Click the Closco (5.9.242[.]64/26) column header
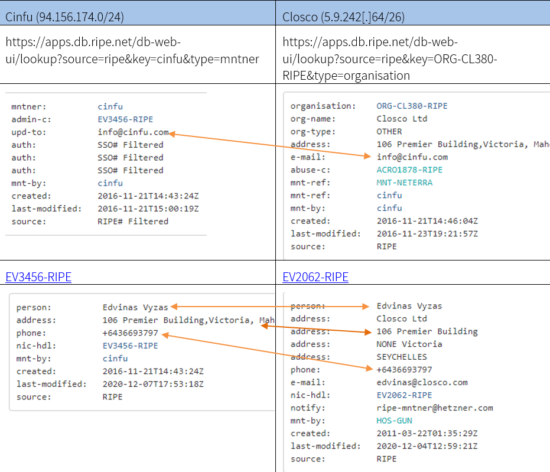Viewport: 550px width, 472px height. point(343,17)
